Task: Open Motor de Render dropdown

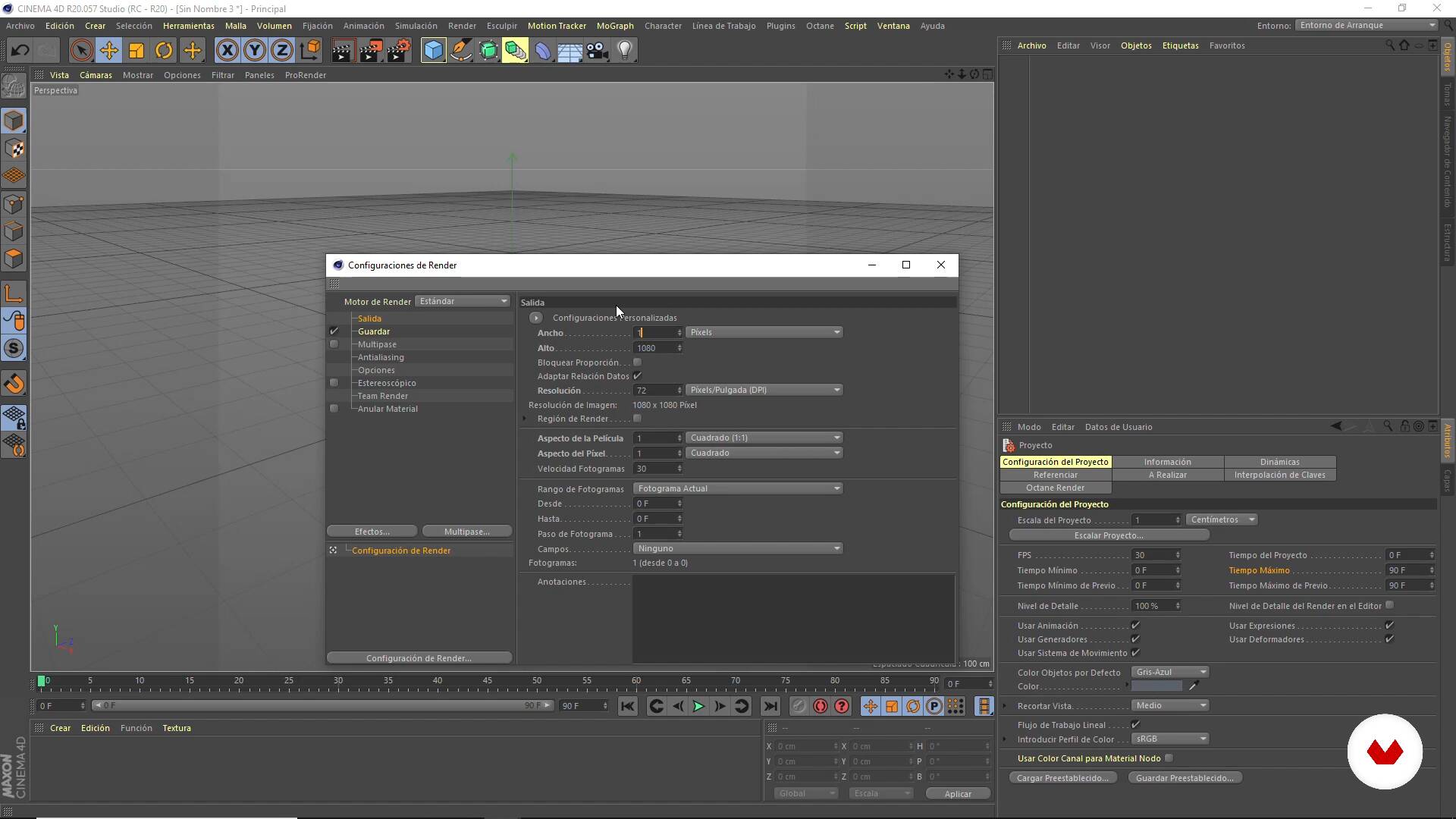Action: click(463, 301)
